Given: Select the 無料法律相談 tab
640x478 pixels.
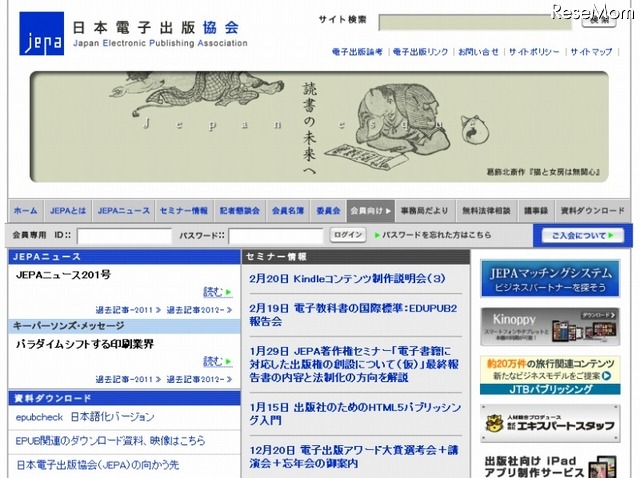Looking at the screenshot, I should (486, 211).
